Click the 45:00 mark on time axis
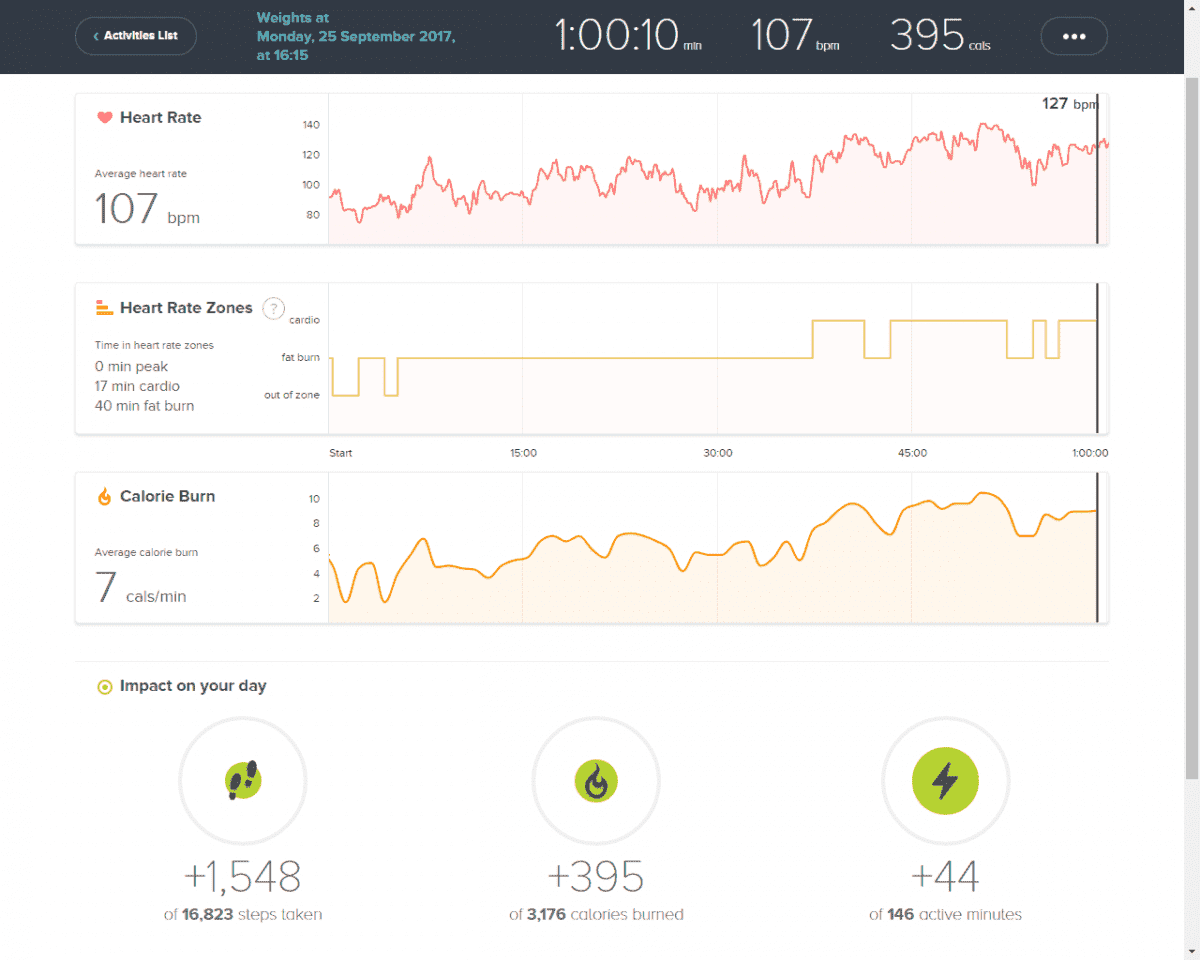Viewport: 1200px width, 960px height. coord(912,453)
